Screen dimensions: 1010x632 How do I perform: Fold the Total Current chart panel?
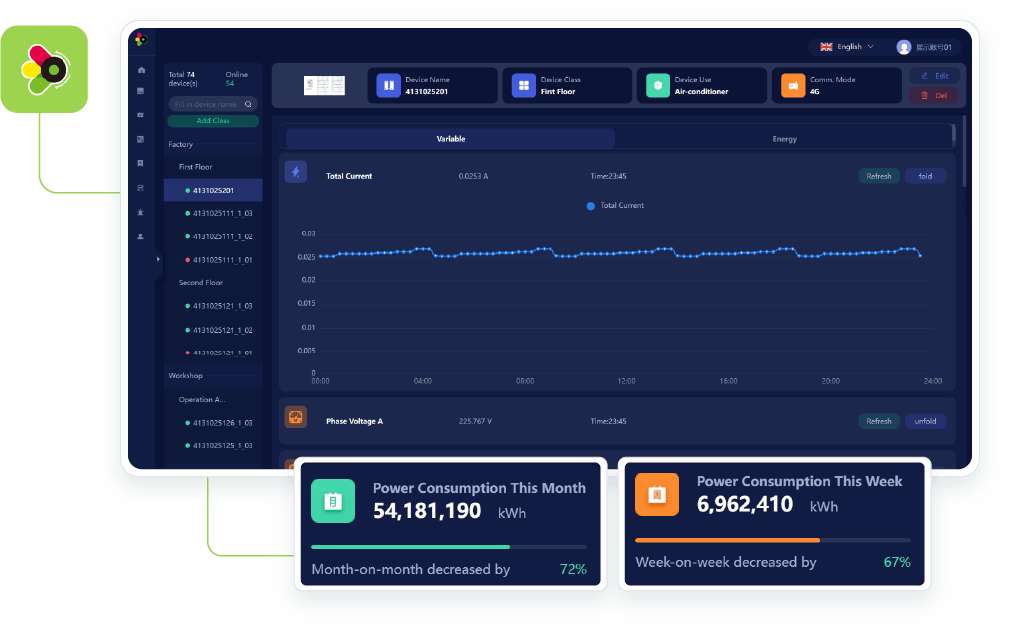click(925, 176)
